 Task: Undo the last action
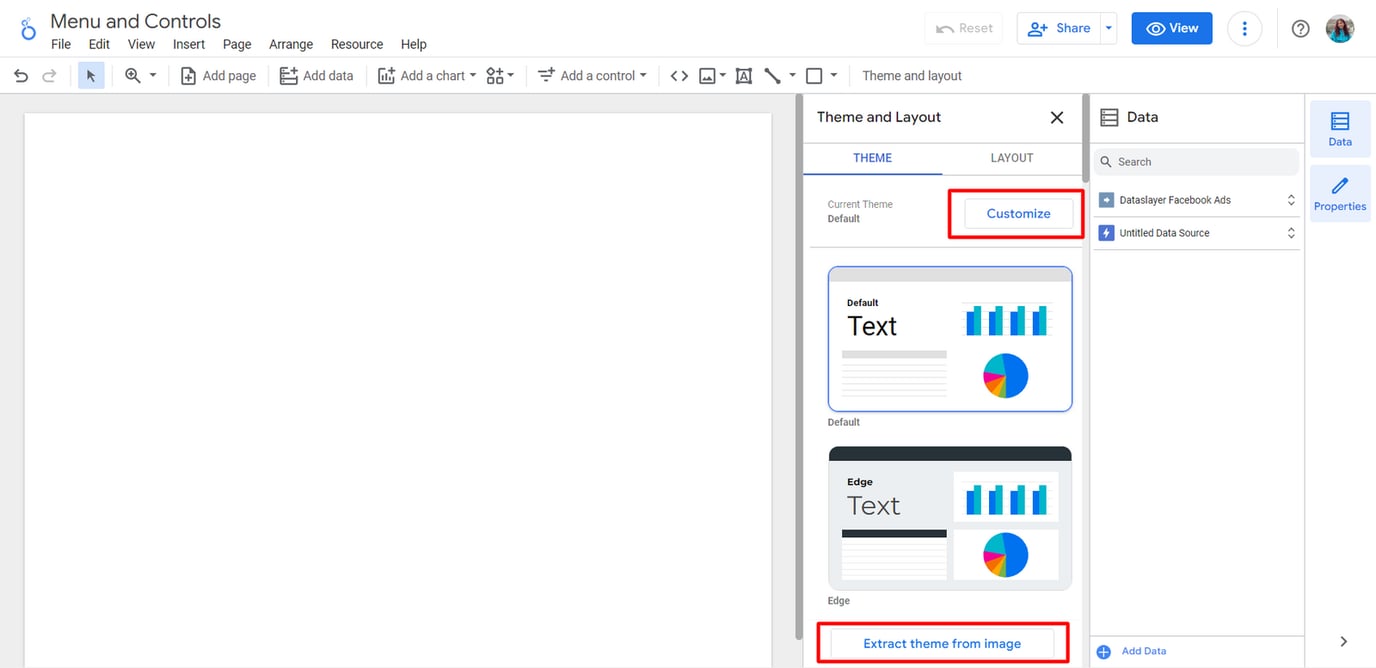coord(20,75)
